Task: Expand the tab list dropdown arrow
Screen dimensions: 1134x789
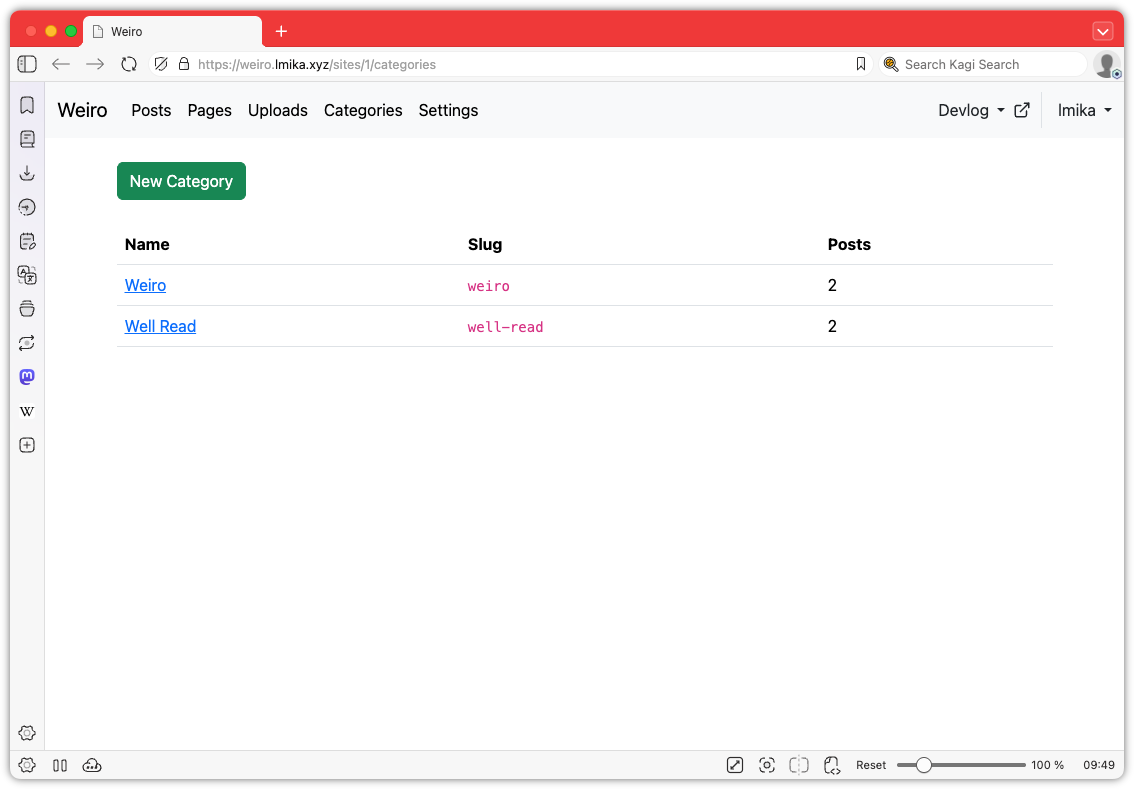Action: pos(1103,31)
